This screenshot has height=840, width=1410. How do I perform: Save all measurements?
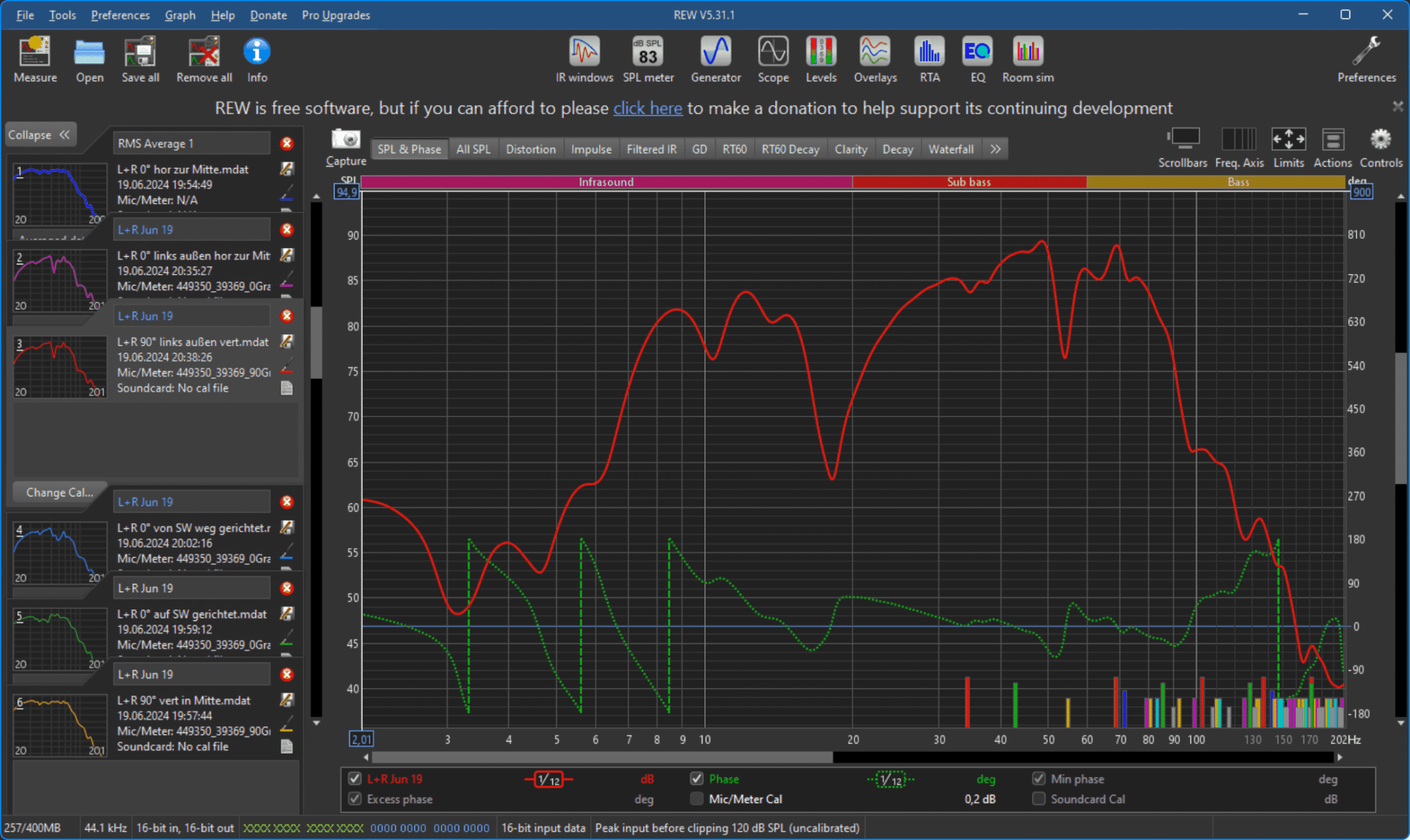tap(140, 59)
